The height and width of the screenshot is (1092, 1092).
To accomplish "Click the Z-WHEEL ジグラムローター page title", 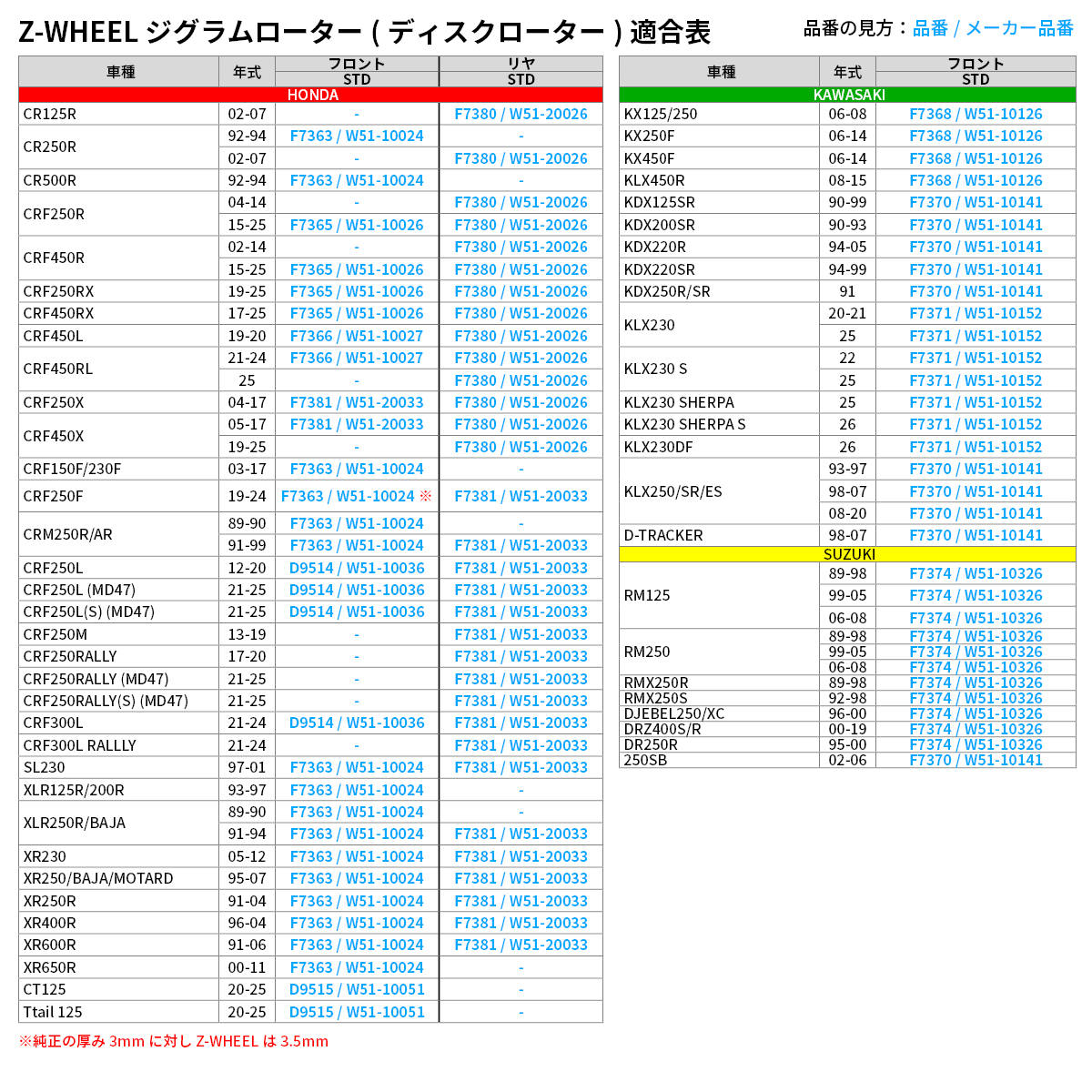I will (x=364, y=32).
